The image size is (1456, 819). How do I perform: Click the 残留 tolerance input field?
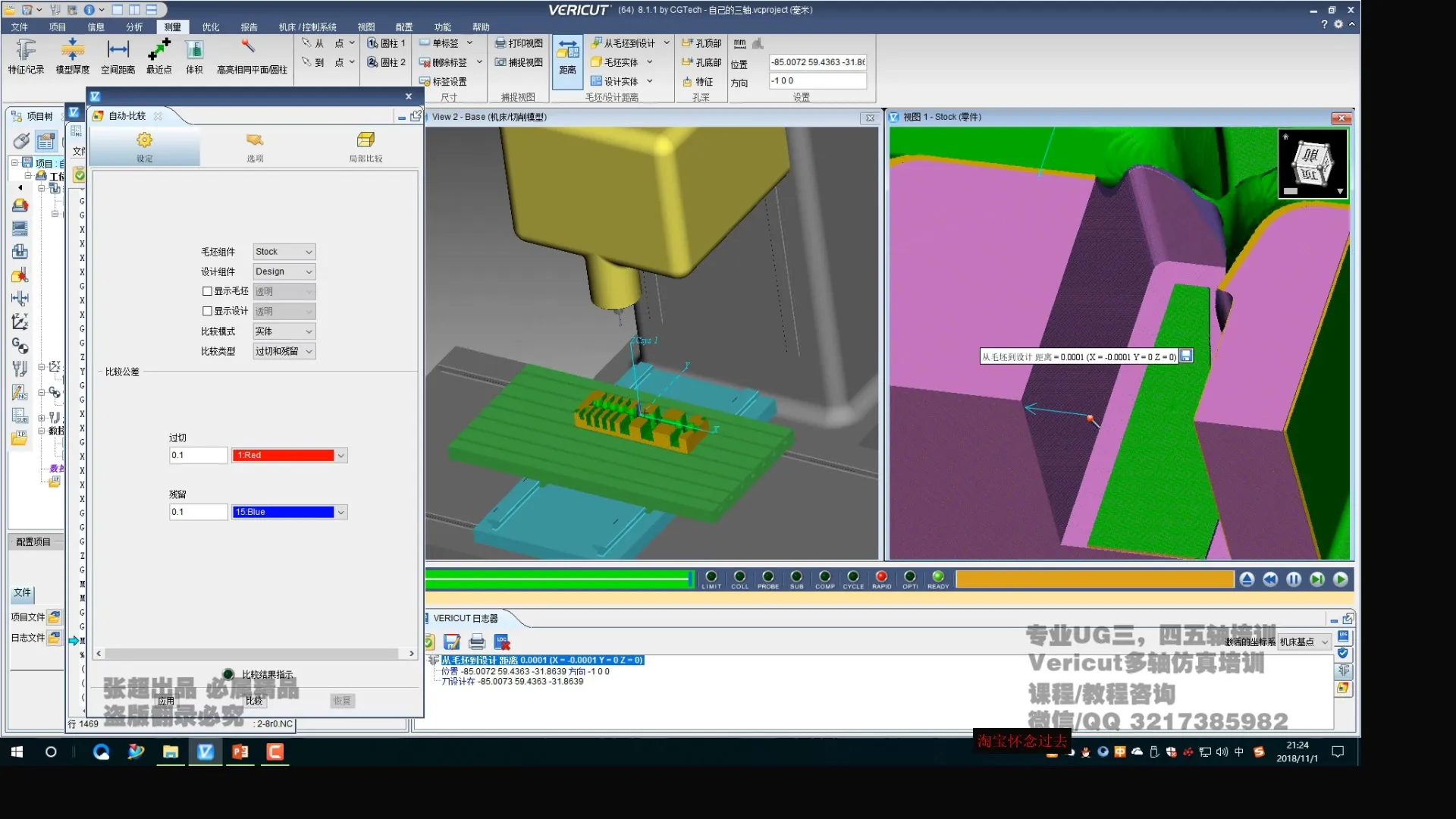[x=198, y=512]
